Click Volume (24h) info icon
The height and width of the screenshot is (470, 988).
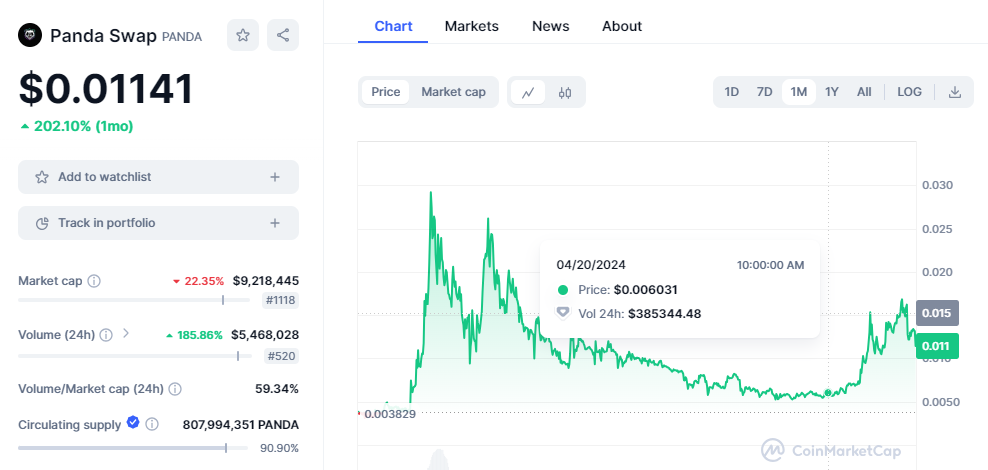106,335
